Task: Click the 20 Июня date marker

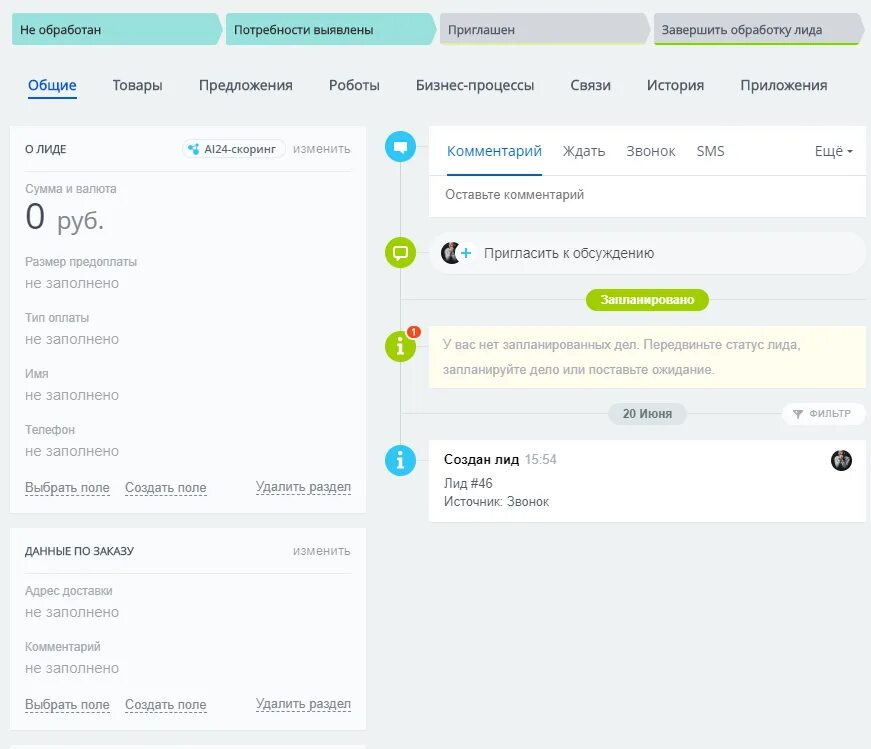Action: coord(647,414)
